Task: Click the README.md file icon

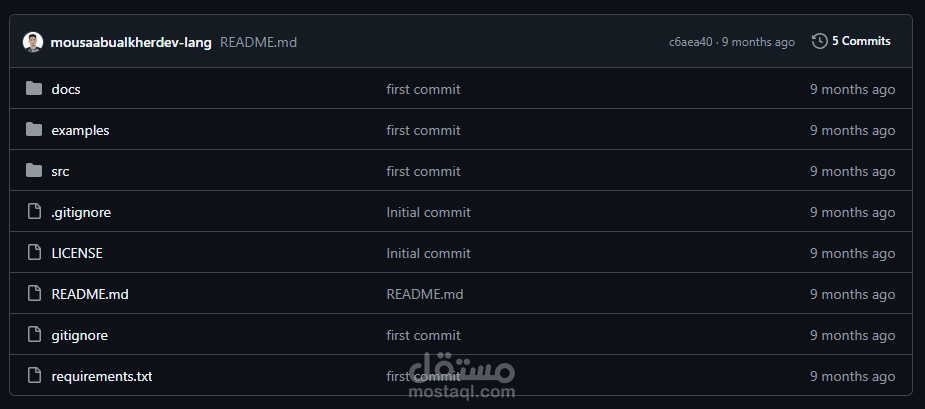Action: [35, 294]
